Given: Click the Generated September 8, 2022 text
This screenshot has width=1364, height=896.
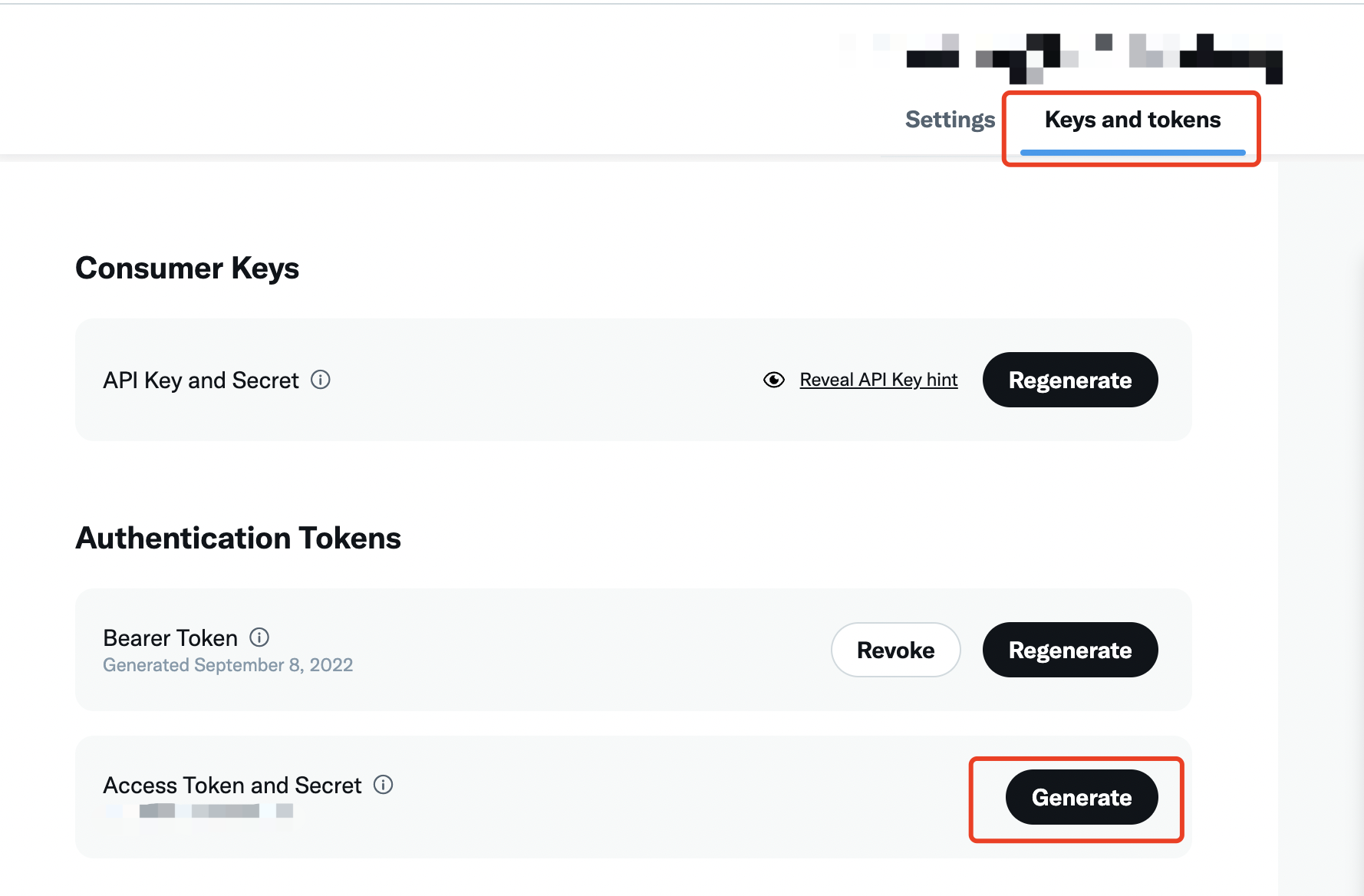Looking at the screenshot, I should 228,665.
